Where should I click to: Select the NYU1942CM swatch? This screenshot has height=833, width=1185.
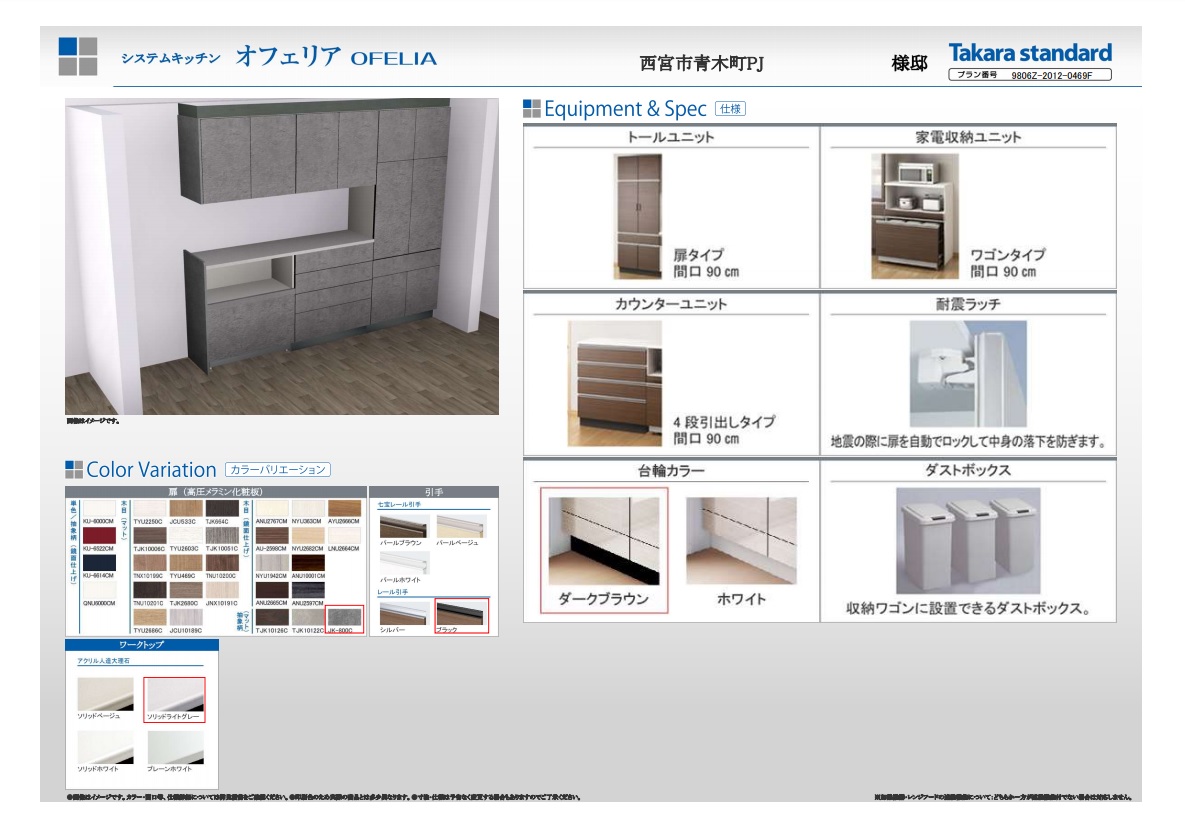(272, 563)
